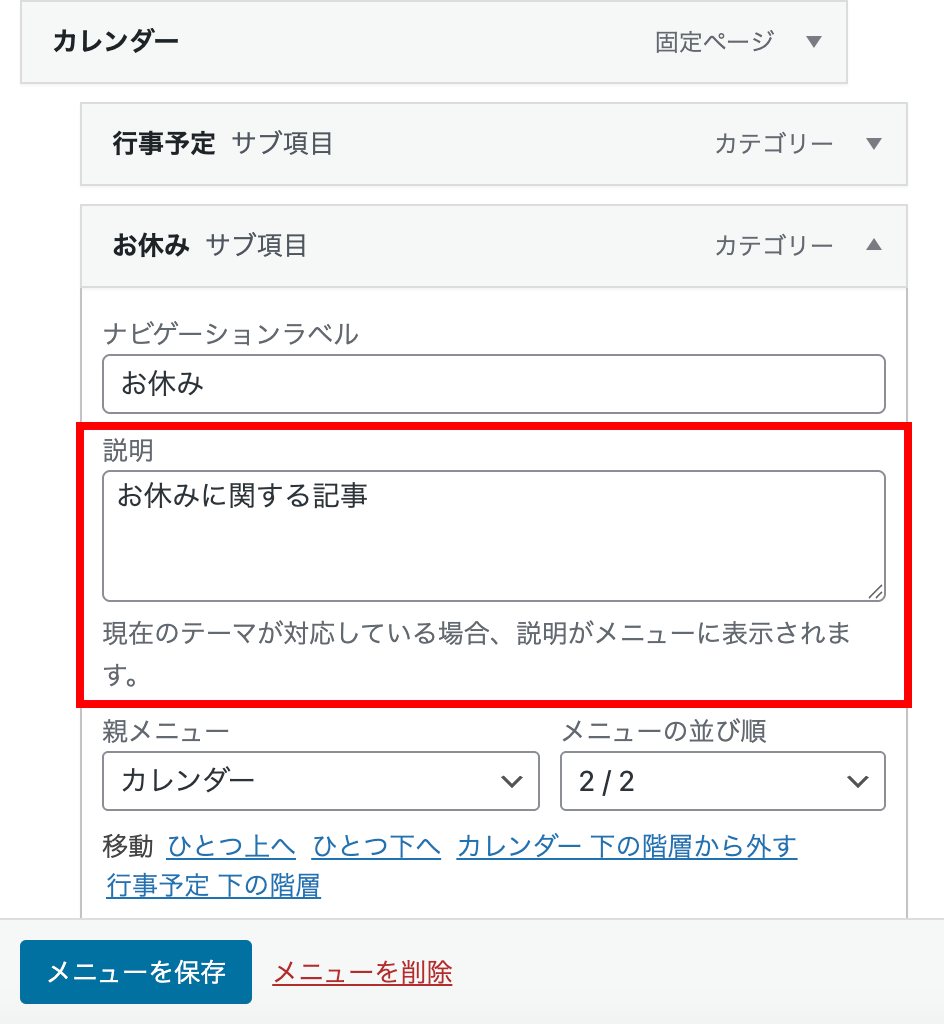
Task: Grab the 説明 textarea resize handle
Action: [876, 592]
